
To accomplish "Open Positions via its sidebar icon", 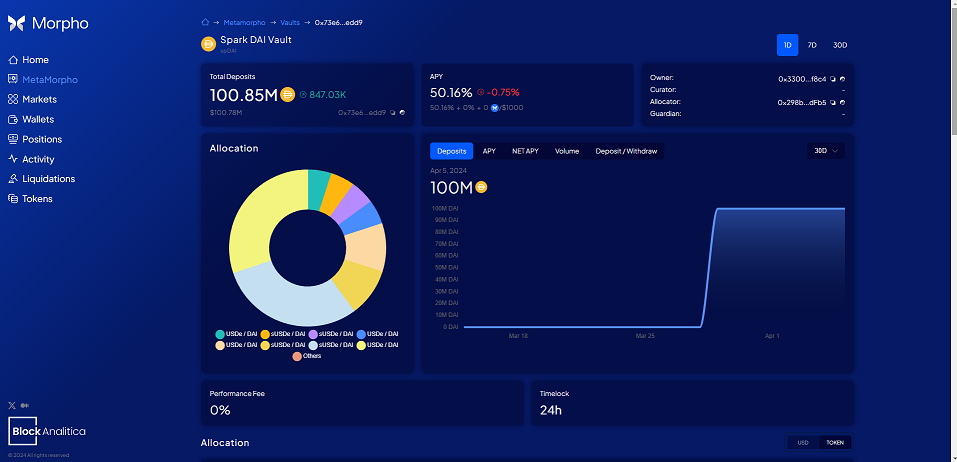I will [13, 139].
